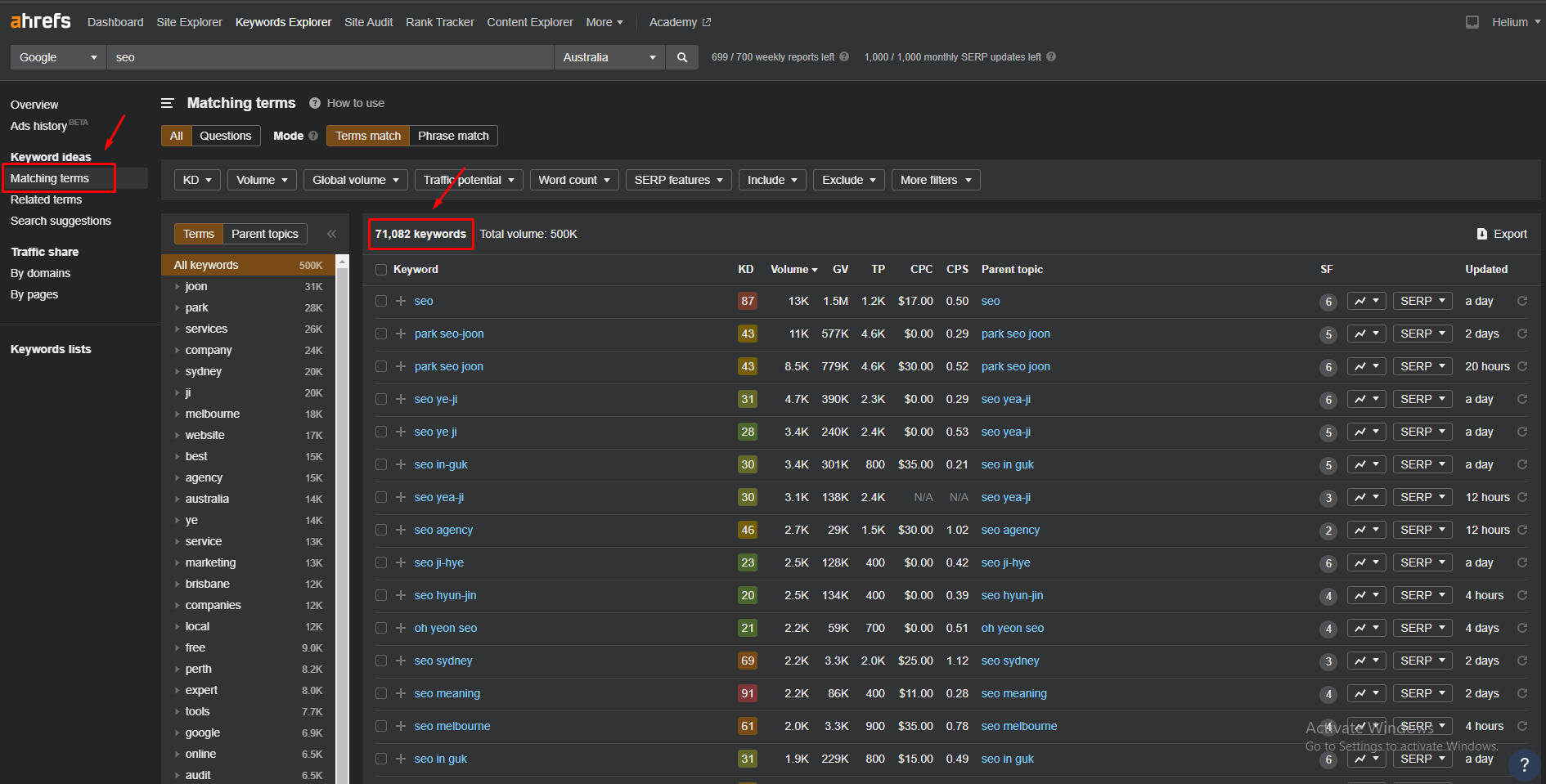Click the search magnifier button

click(x=681, y=57)
